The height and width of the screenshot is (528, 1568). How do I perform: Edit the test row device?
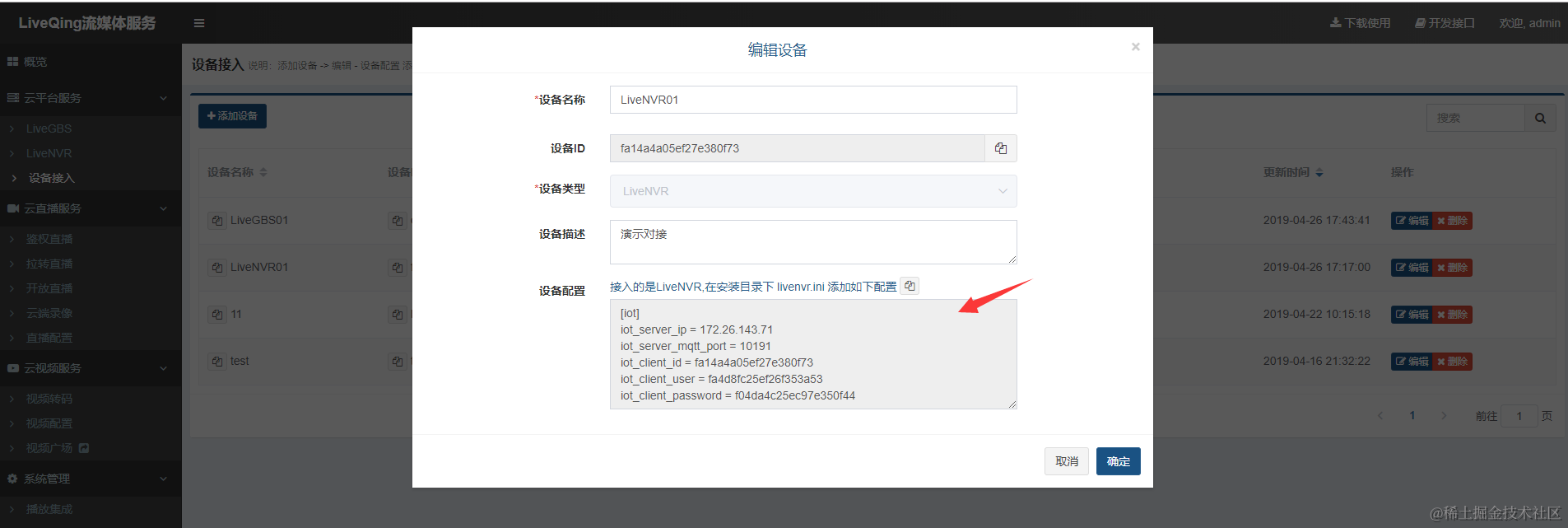pos(1412,362)
